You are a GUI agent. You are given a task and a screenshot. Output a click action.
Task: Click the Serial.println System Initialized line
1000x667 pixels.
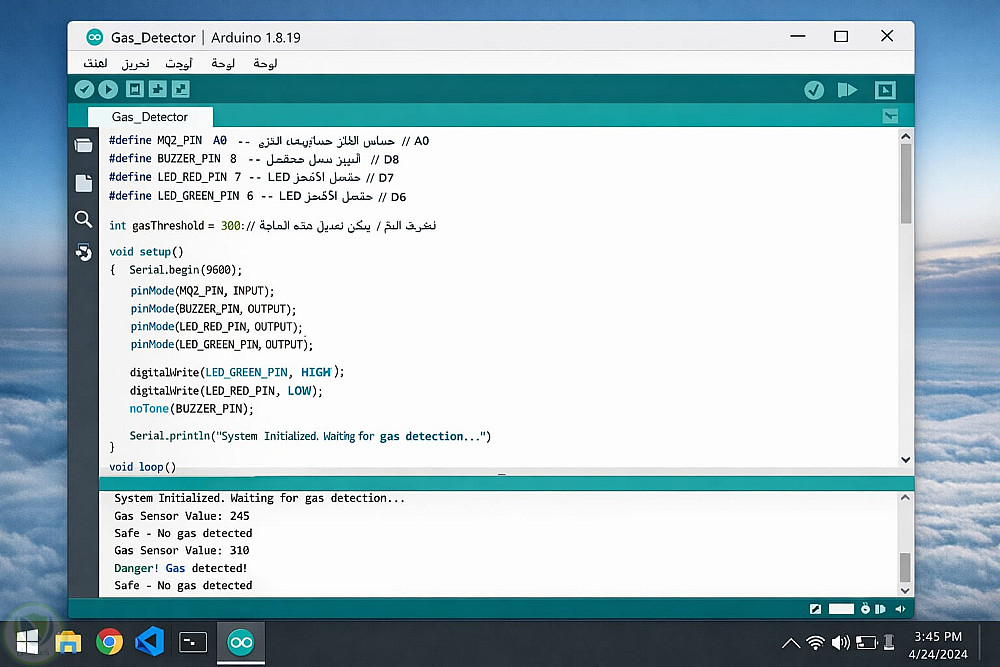pyautogui.click(x=310, y=436)
